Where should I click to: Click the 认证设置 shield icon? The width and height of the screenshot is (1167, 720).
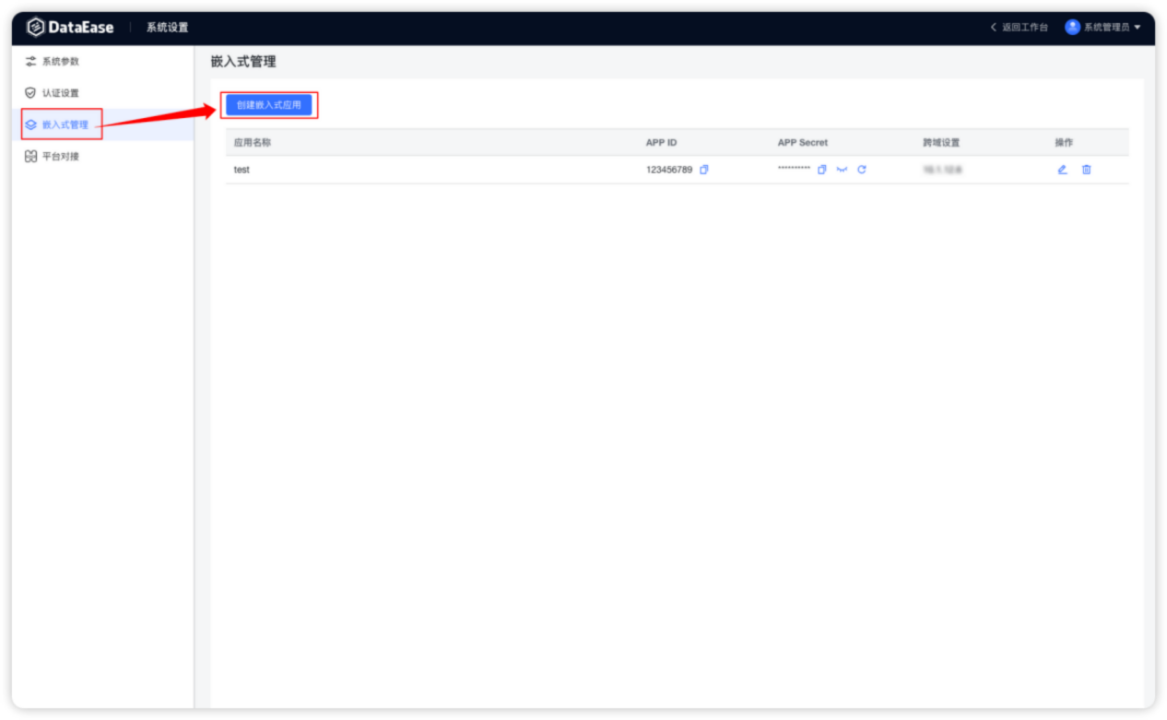[x=30, y=92]
